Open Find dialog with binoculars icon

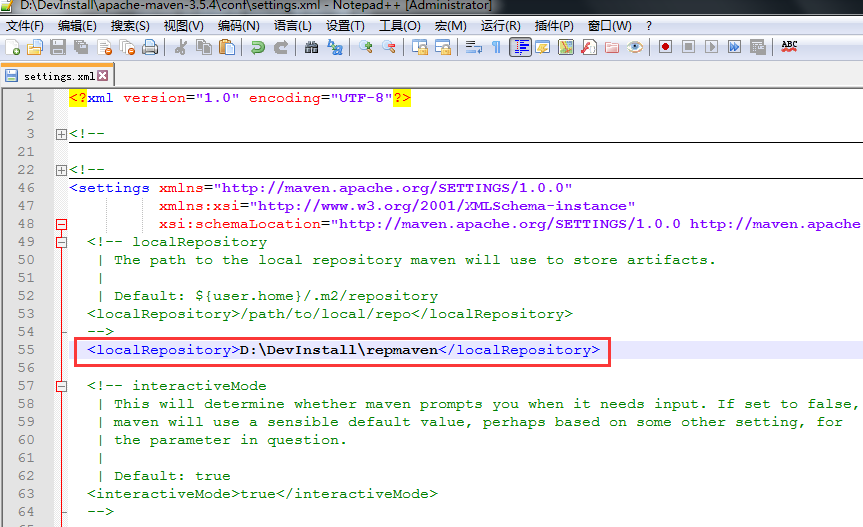pos(311,47)
